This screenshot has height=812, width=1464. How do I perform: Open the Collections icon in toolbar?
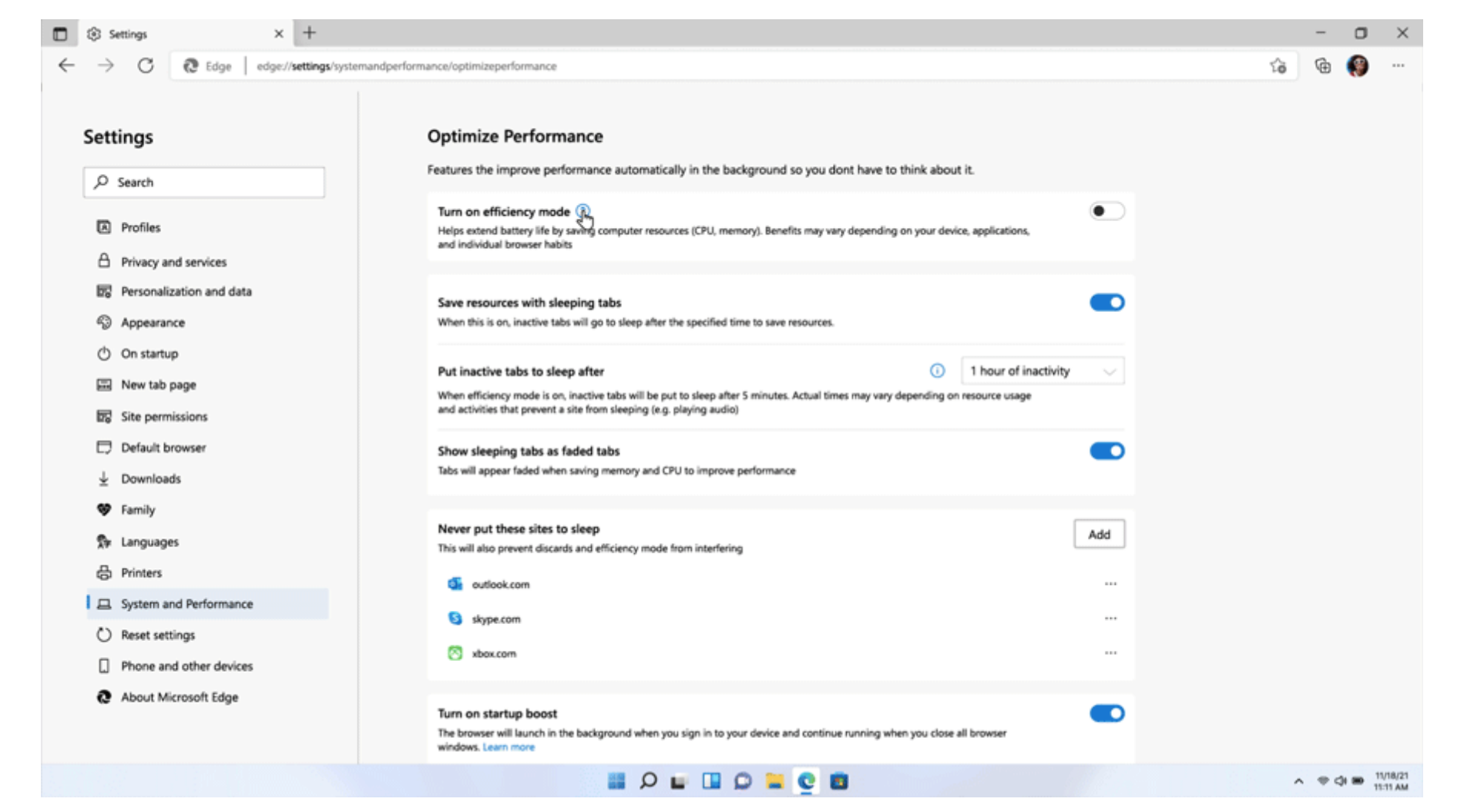pos(1322,66)
